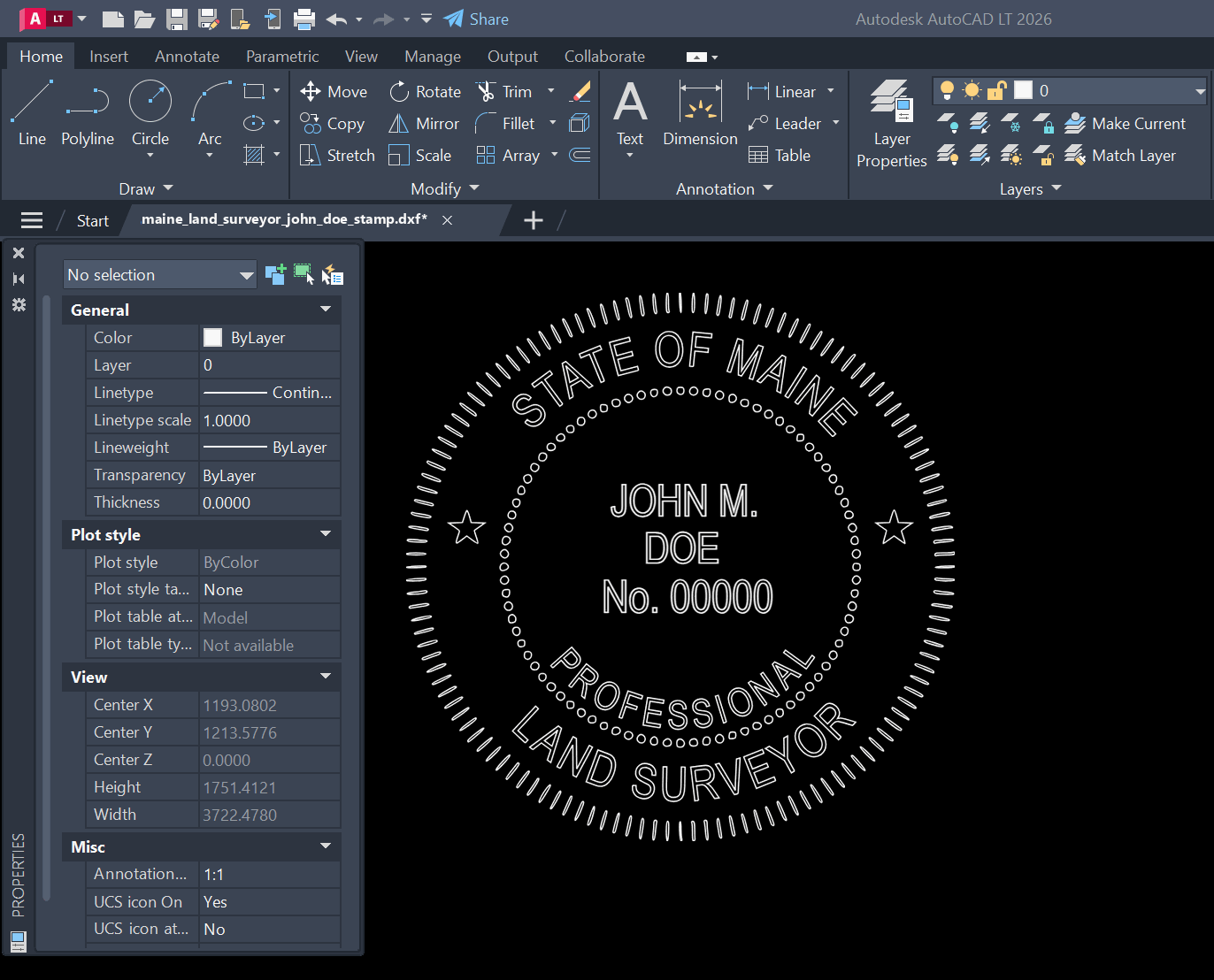1214x980 pixels.
Task: Click Make Current layer button
Action: [x=1125, y=124]
